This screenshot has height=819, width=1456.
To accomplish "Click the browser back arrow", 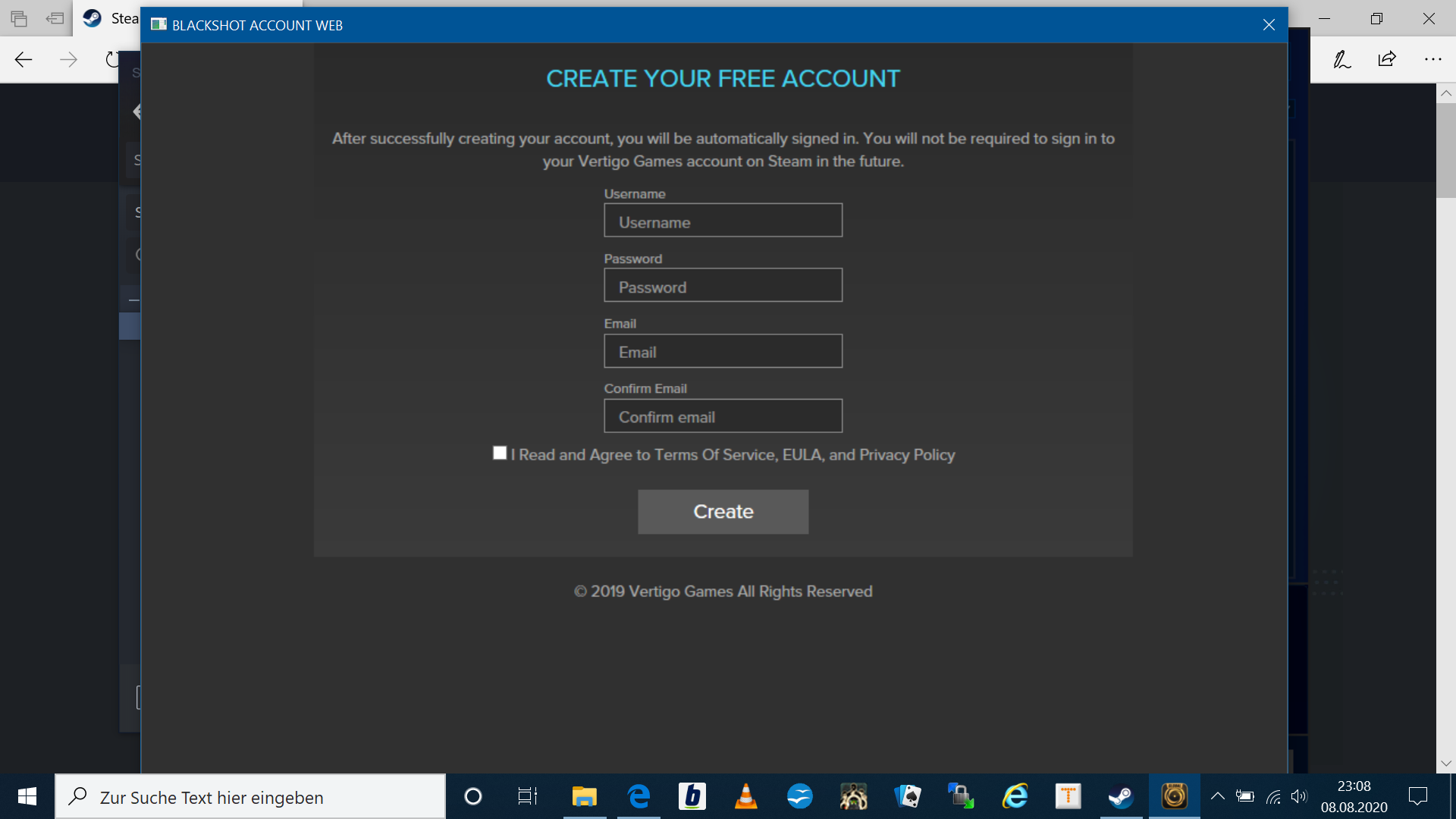I will 24,60.
